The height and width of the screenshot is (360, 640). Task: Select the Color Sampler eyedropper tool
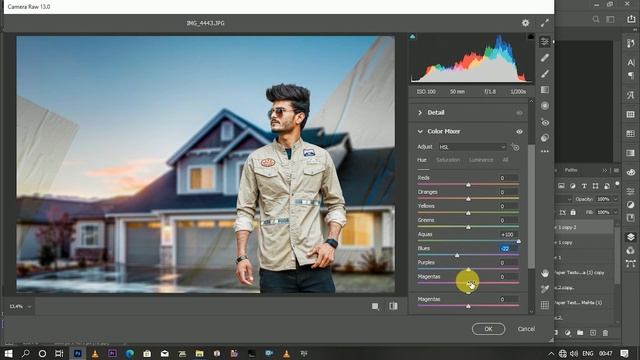pos(544,289)
